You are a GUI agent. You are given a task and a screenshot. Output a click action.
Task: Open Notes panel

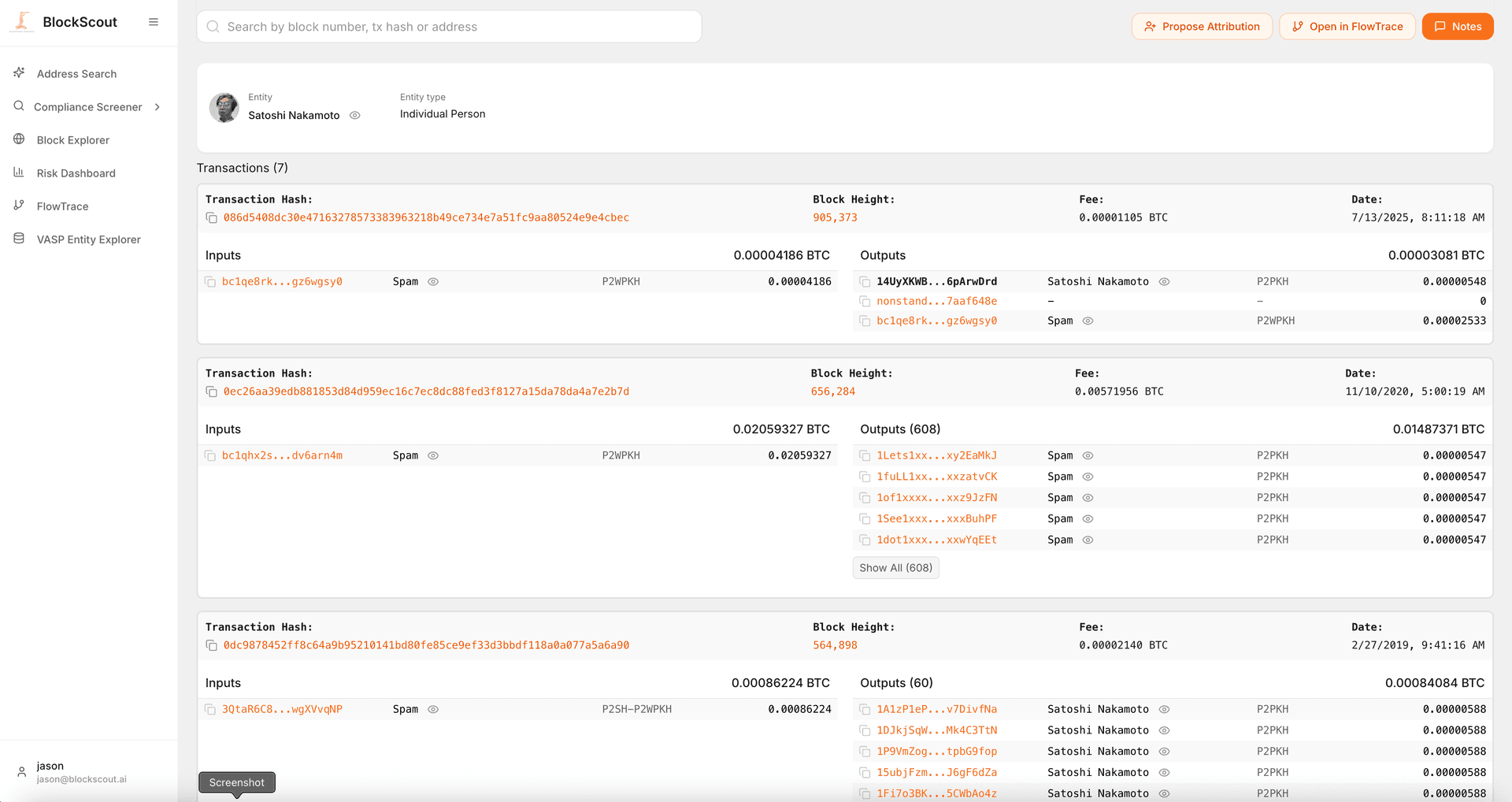(x=1458, y=26)
